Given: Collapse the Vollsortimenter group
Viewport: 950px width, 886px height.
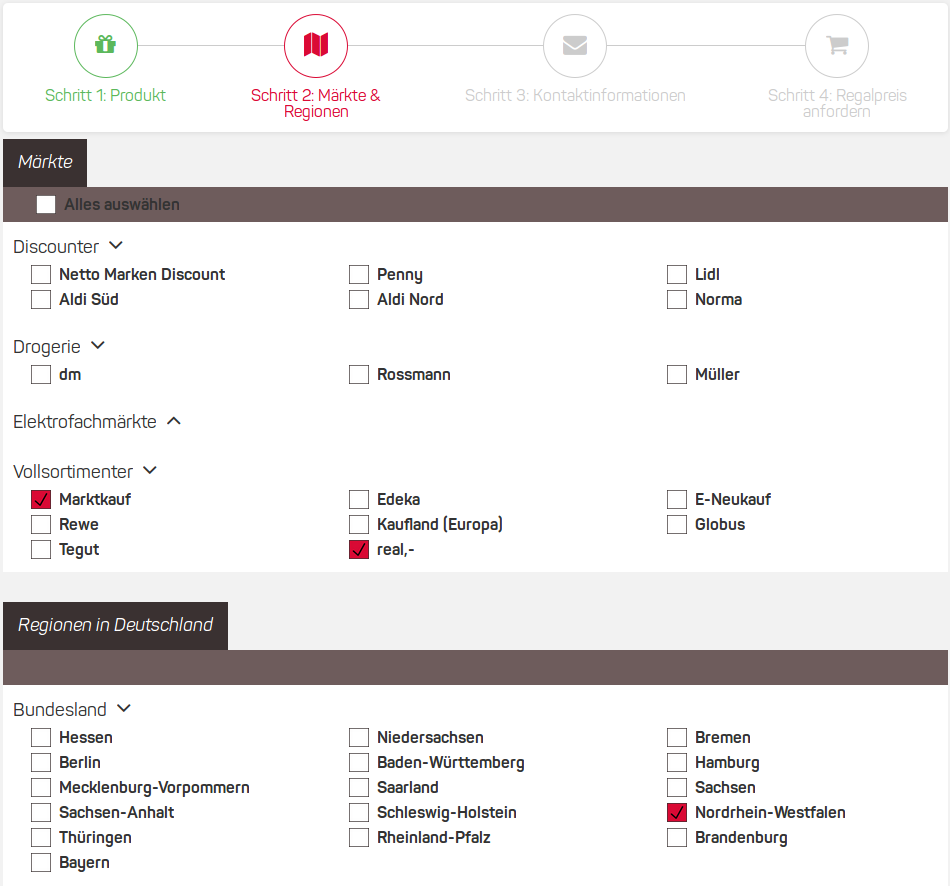Looking at the screenshot, I should pyautogui.click(x=150, y=471).
